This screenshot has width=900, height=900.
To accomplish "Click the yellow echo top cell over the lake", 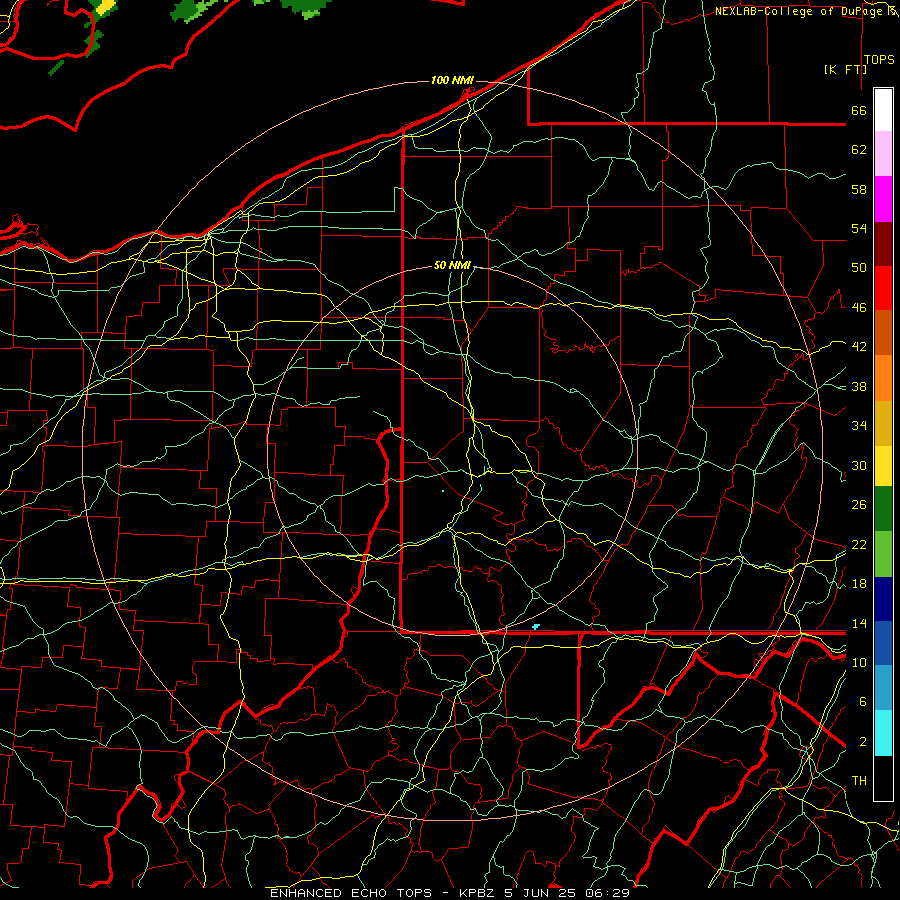I will click(x=105, y=7).
